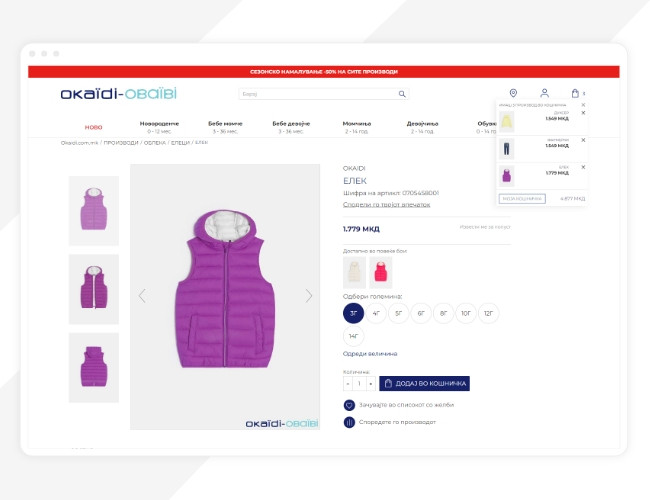Click ДОДАЈ ВО КОШНИЧКА button

[424, 383]
